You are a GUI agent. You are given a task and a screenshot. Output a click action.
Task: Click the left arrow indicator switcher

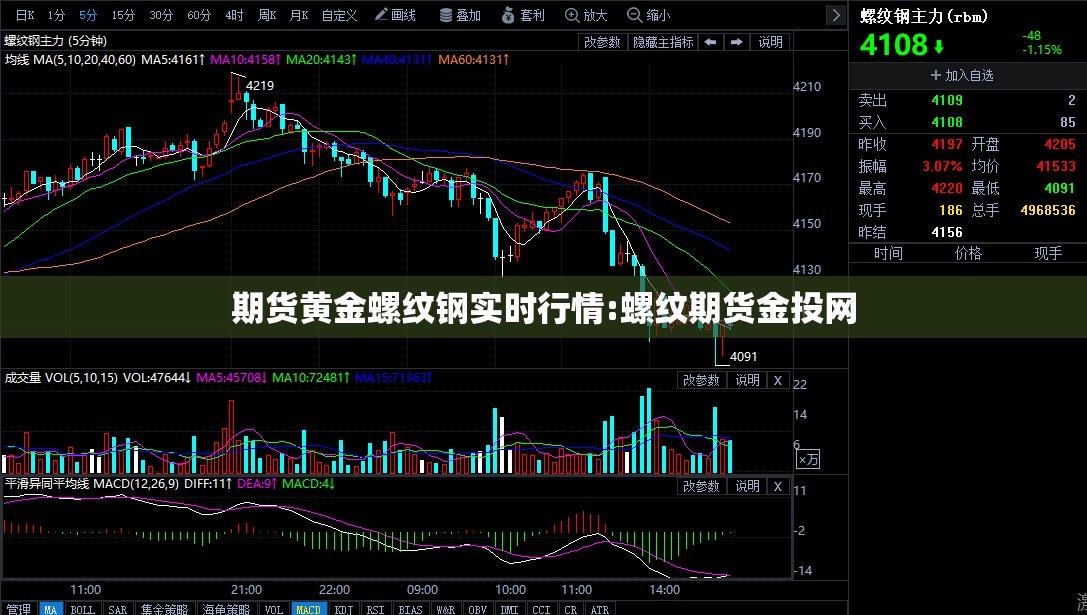710,42
